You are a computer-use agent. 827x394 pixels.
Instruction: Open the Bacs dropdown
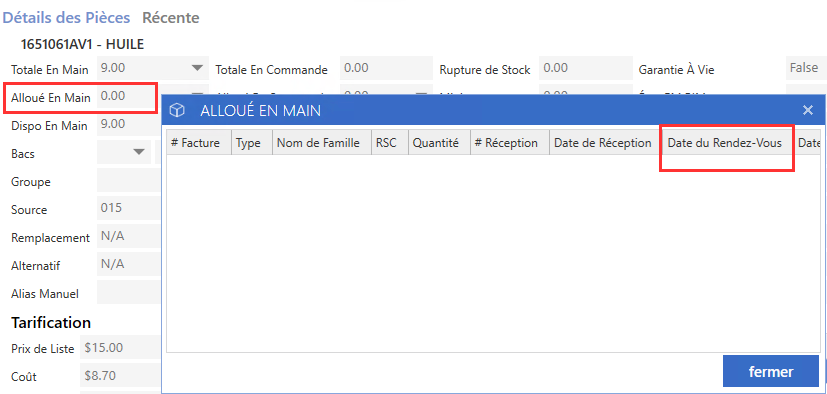pyautogui.click(x=139, y=152)
